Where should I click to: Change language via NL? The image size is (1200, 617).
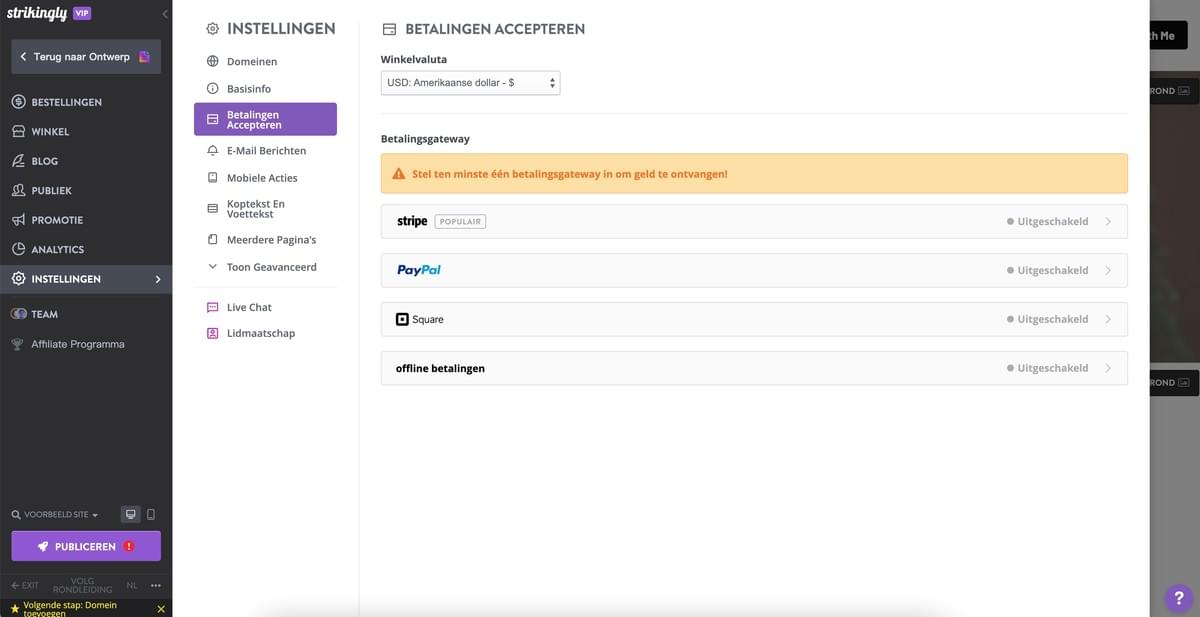[132, 585]
